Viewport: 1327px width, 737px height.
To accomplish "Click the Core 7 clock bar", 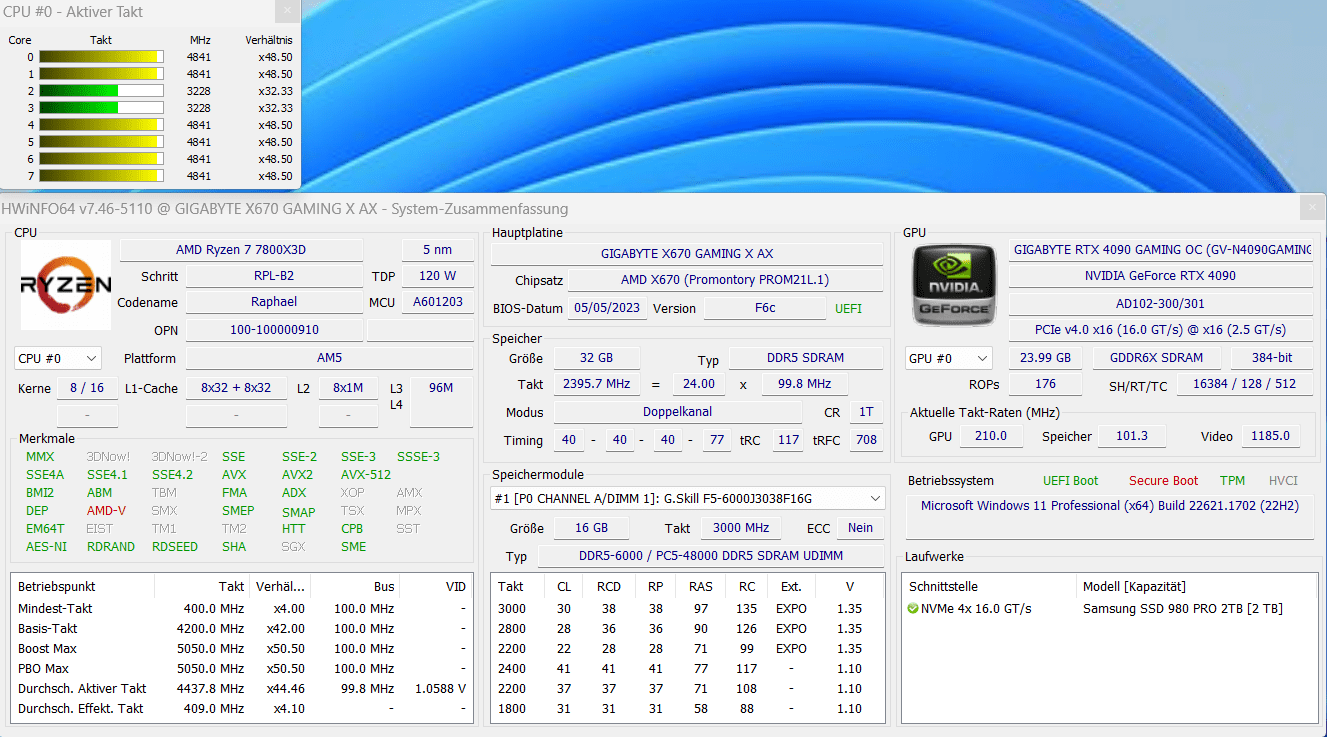I will [101, 176].
